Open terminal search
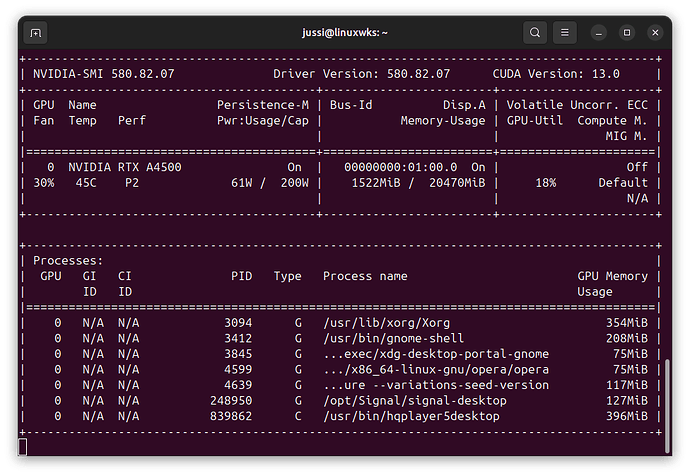 coord(535,33)
